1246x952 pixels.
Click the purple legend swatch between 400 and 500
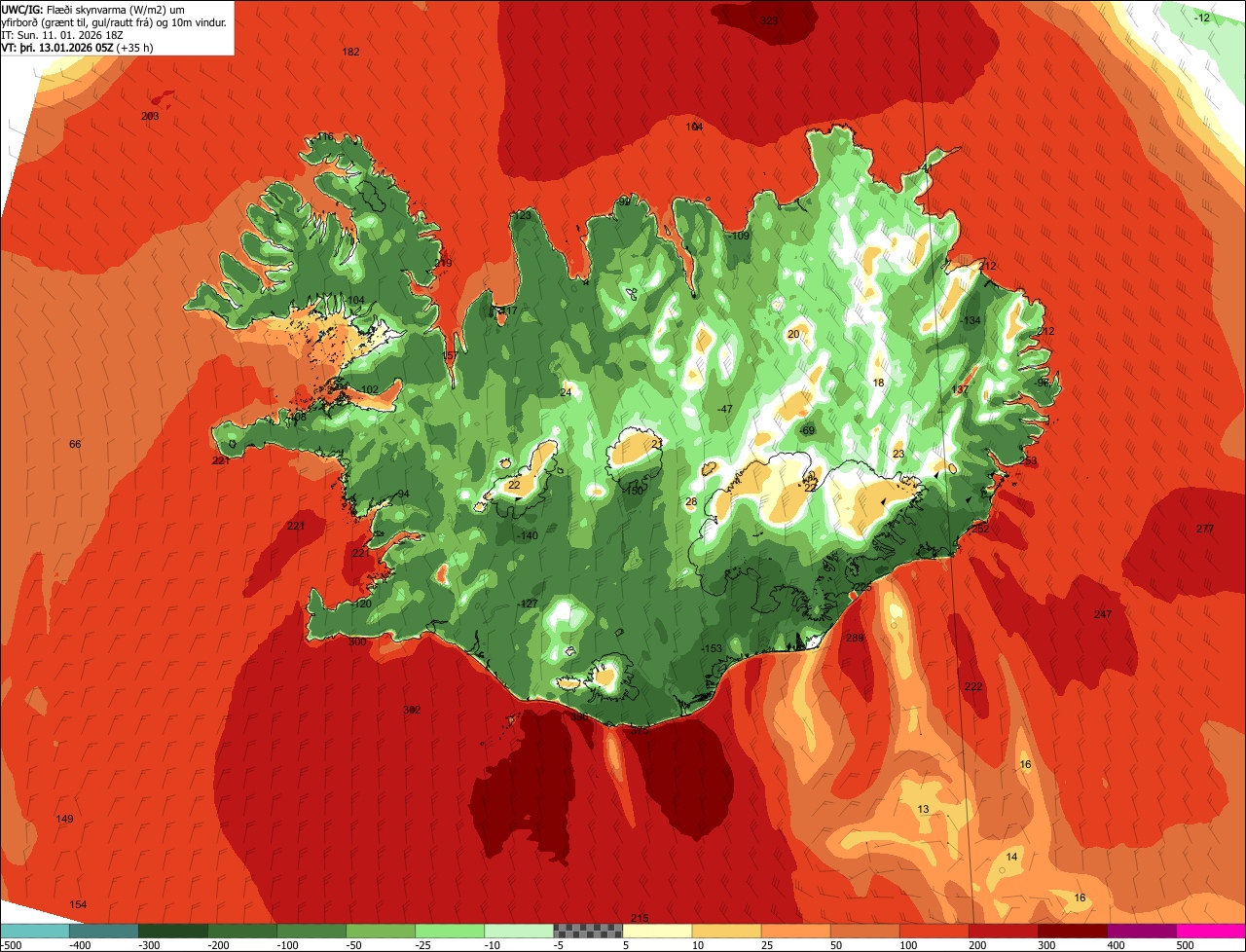[1142, 931]
